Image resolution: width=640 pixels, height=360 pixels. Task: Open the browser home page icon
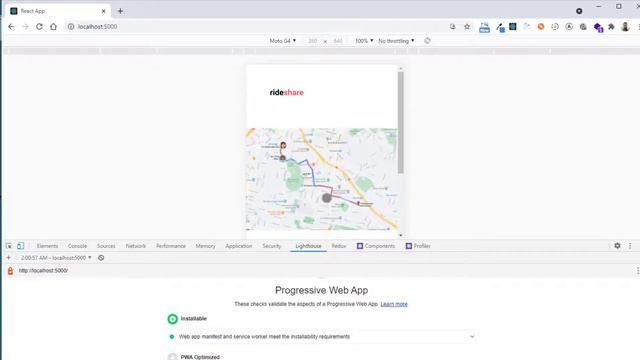[x=53, y=27]
